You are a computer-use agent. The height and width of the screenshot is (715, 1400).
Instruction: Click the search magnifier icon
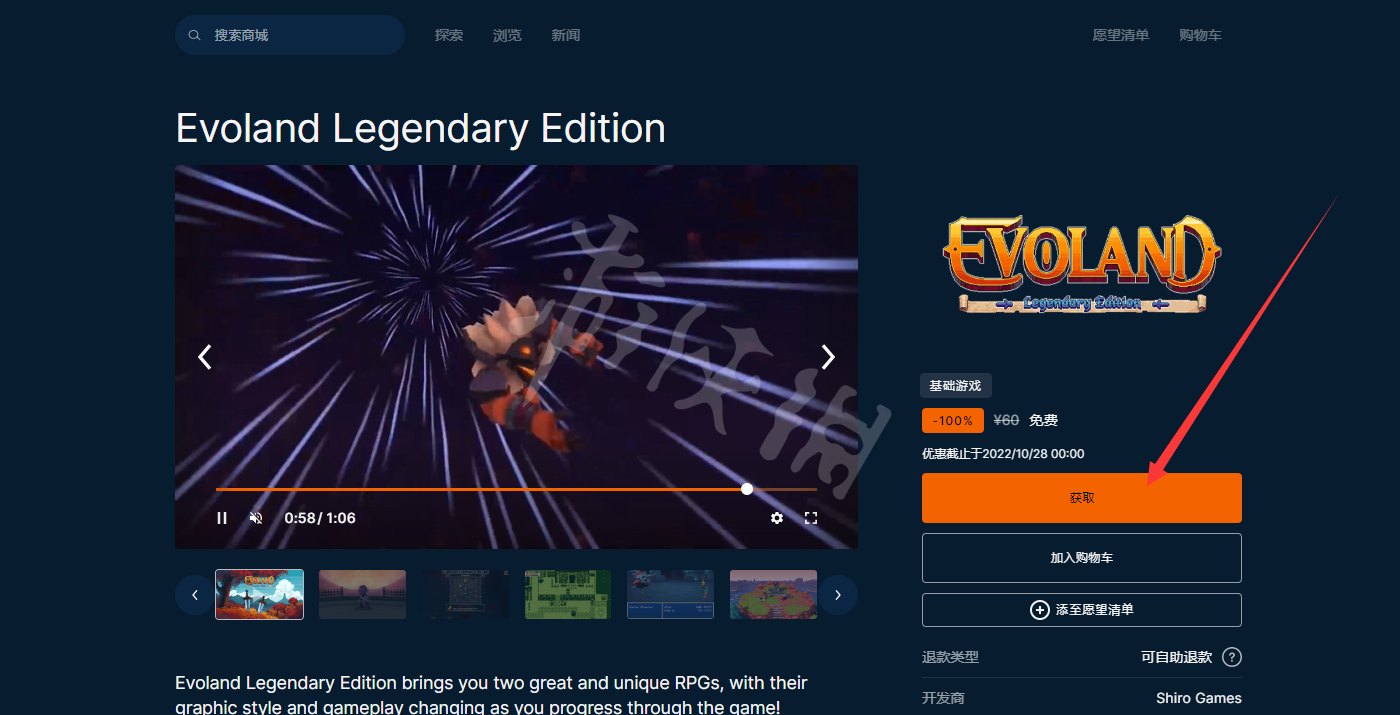[x=195, y=35]
